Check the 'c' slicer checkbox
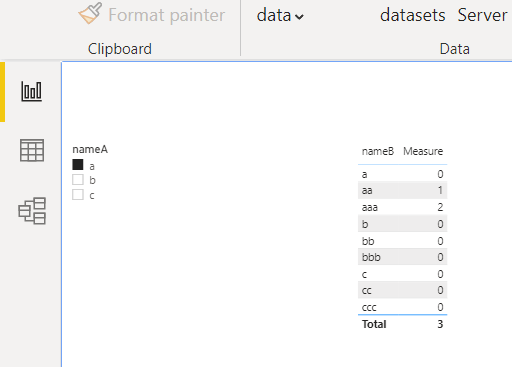512x367 pixels. coord(78,195)
